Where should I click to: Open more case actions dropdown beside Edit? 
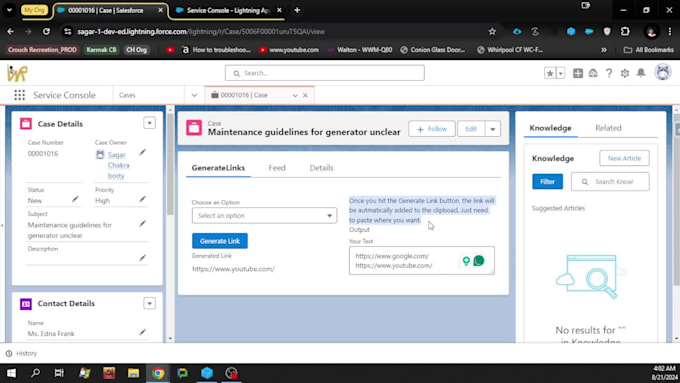(x=493, y=129)
